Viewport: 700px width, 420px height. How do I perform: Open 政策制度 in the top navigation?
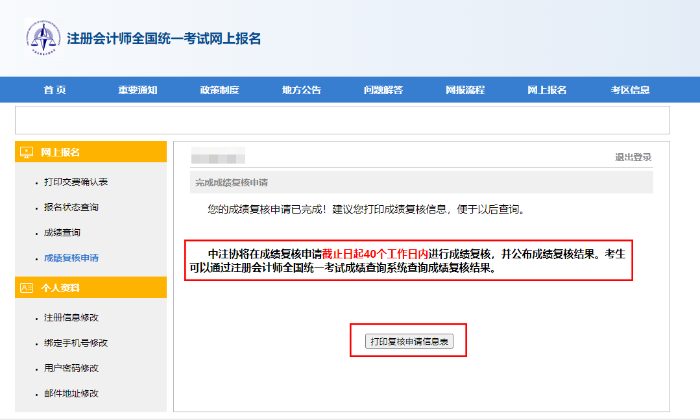219,90
